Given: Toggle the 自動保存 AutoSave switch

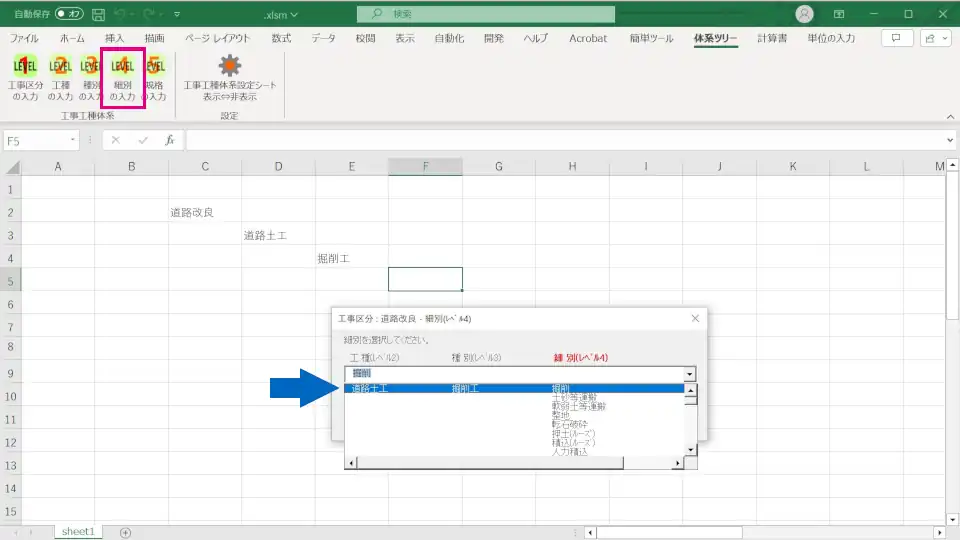Looking at the screenshot, I should point(69,13).
